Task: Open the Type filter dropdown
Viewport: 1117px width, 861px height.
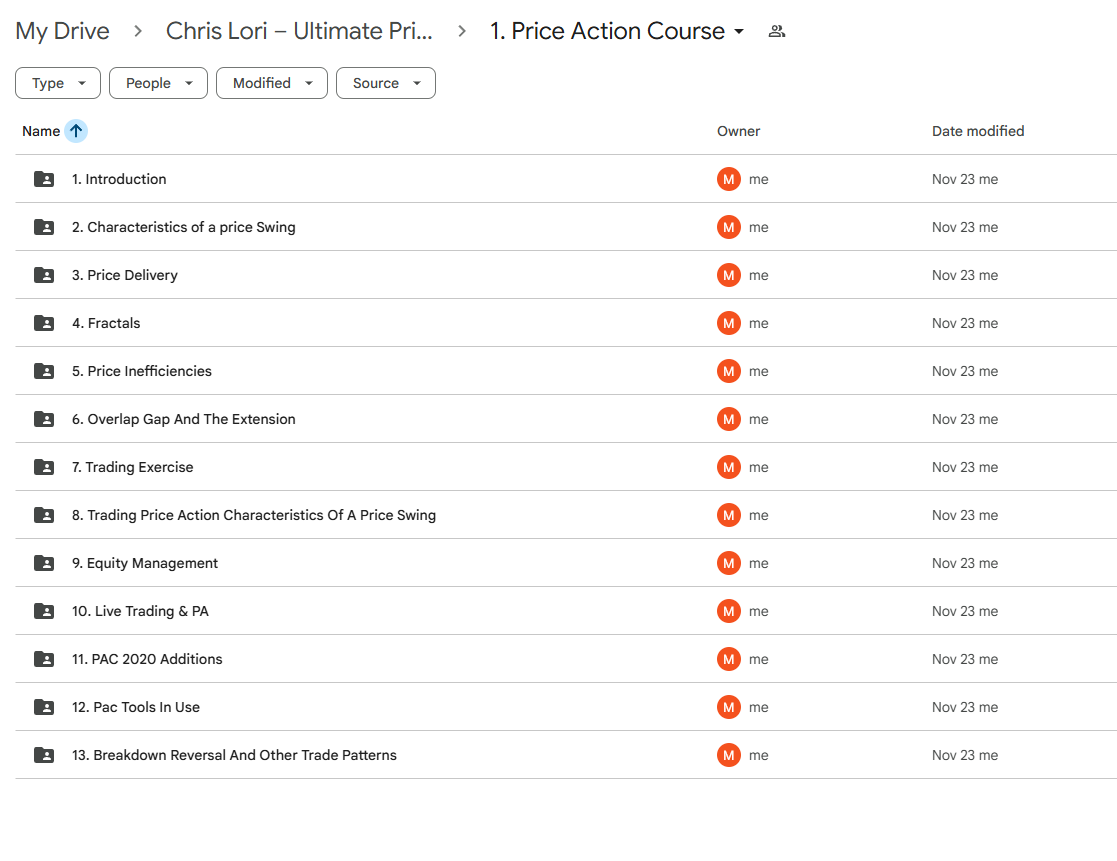Action: click(x=58, y=84)
